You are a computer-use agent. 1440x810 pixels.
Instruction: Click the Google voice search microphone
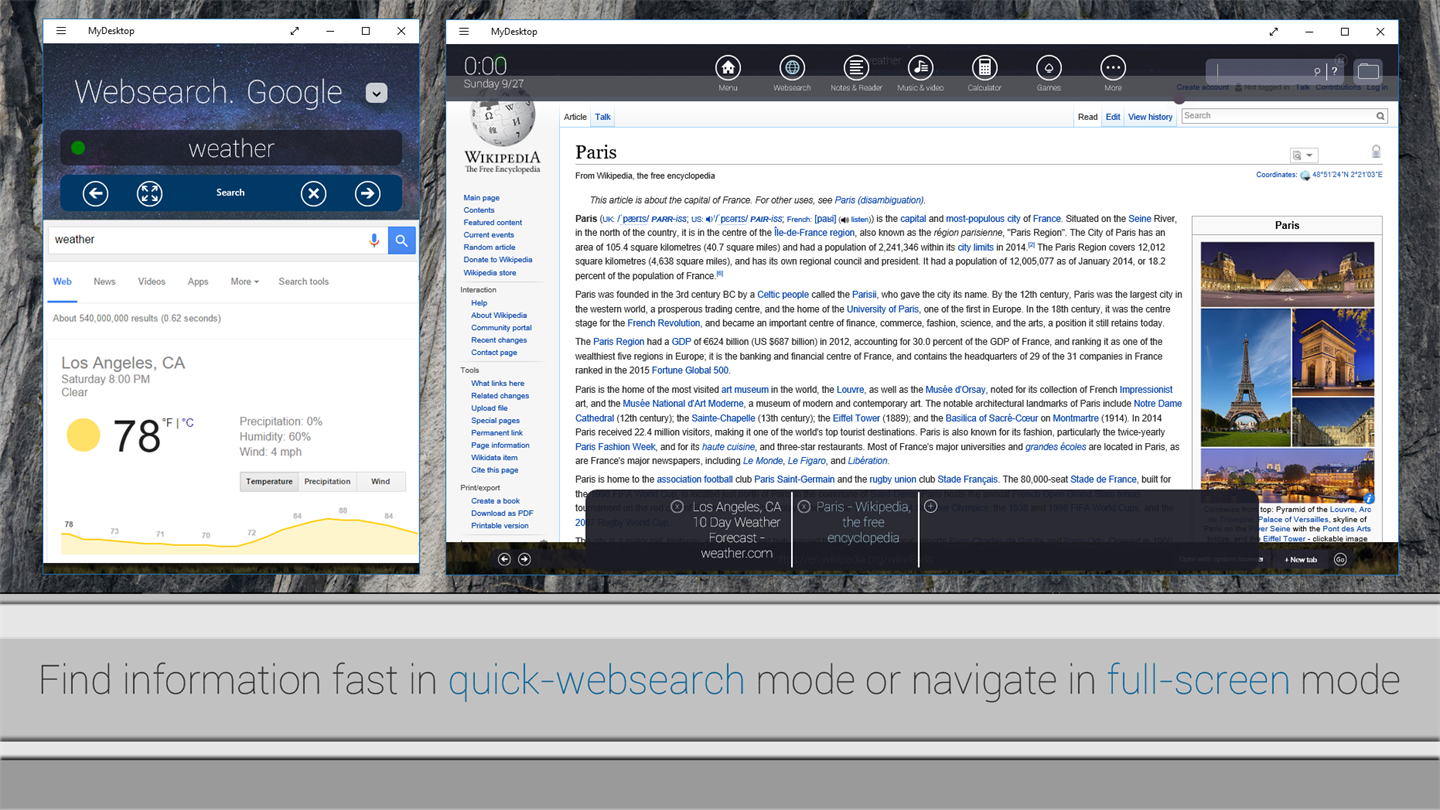tap(374, 240)
